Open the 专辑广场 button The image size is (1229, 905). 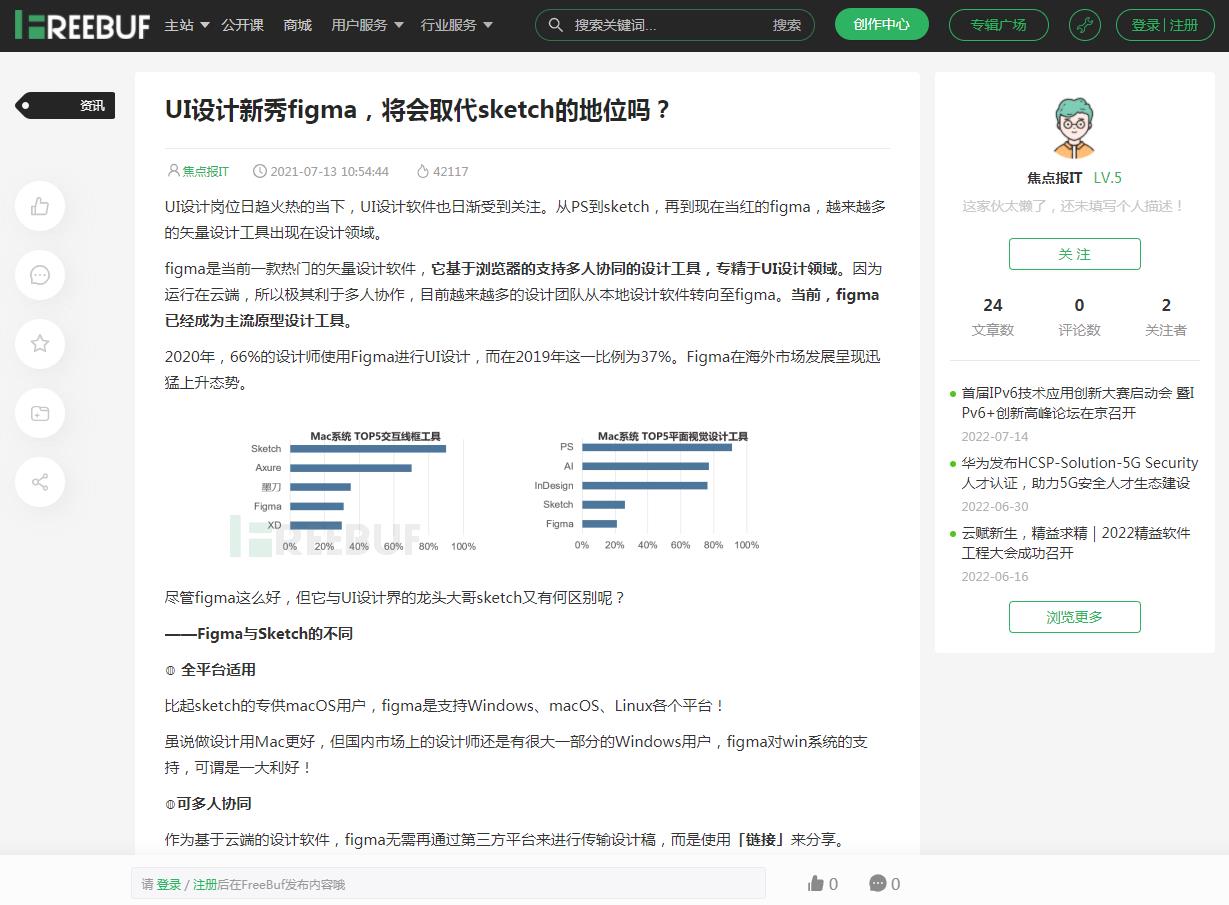click(998, 25)
